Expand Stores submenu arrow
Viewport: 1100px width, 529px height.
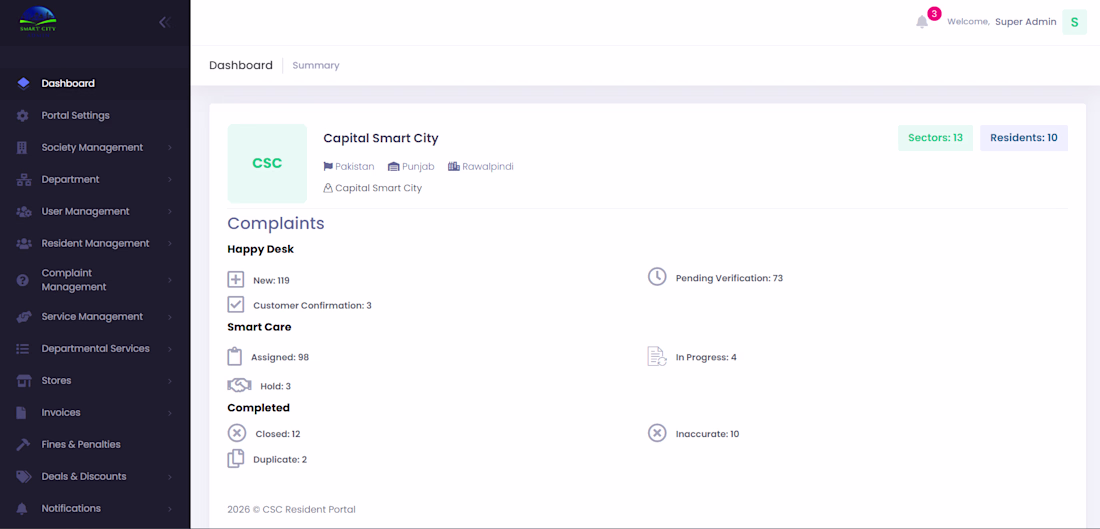(x=170, y=381)
